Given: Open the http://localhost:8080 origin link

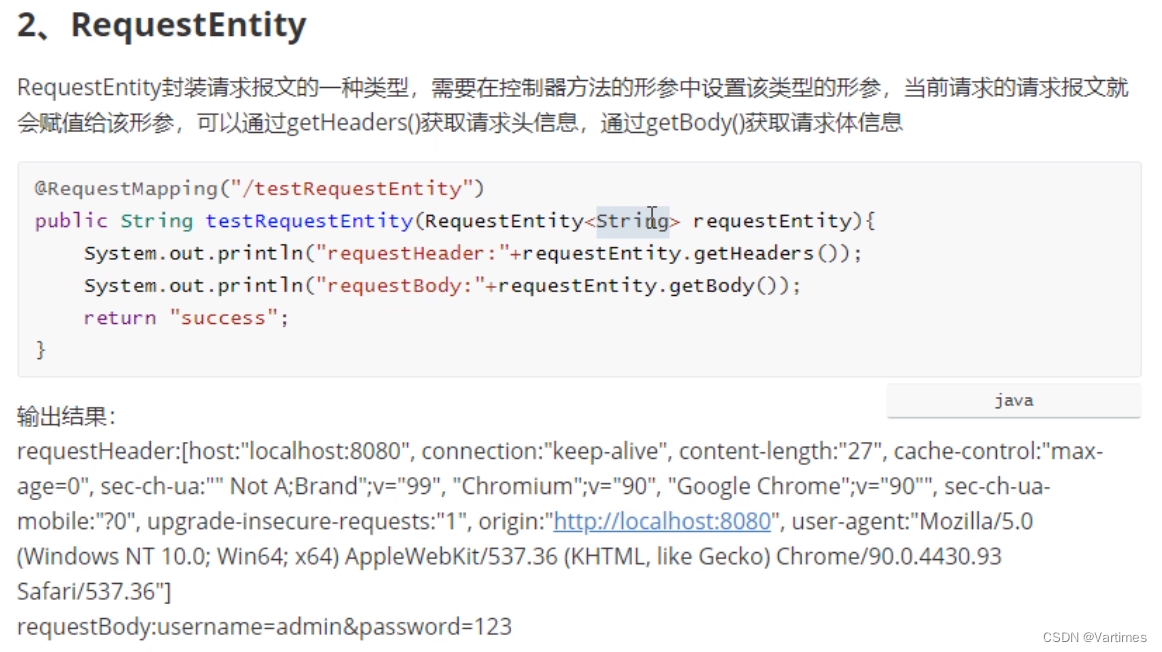Looking at the screenshot, I should tap(663, 521).
